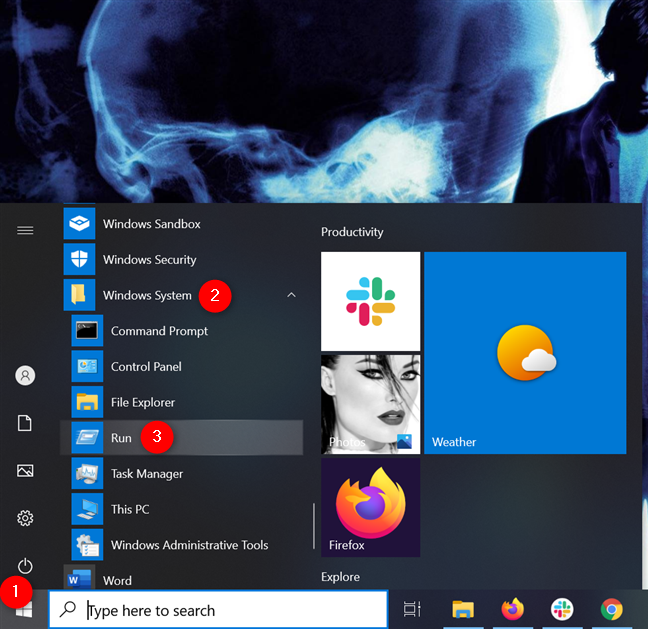Open File Explorer from the taskbar

tap(462, 609)
